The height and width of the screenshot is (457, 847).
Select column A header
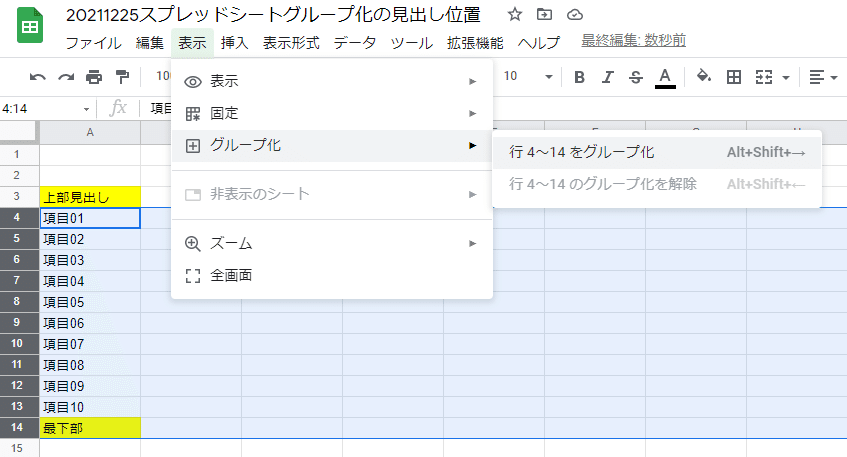point(90,132)
